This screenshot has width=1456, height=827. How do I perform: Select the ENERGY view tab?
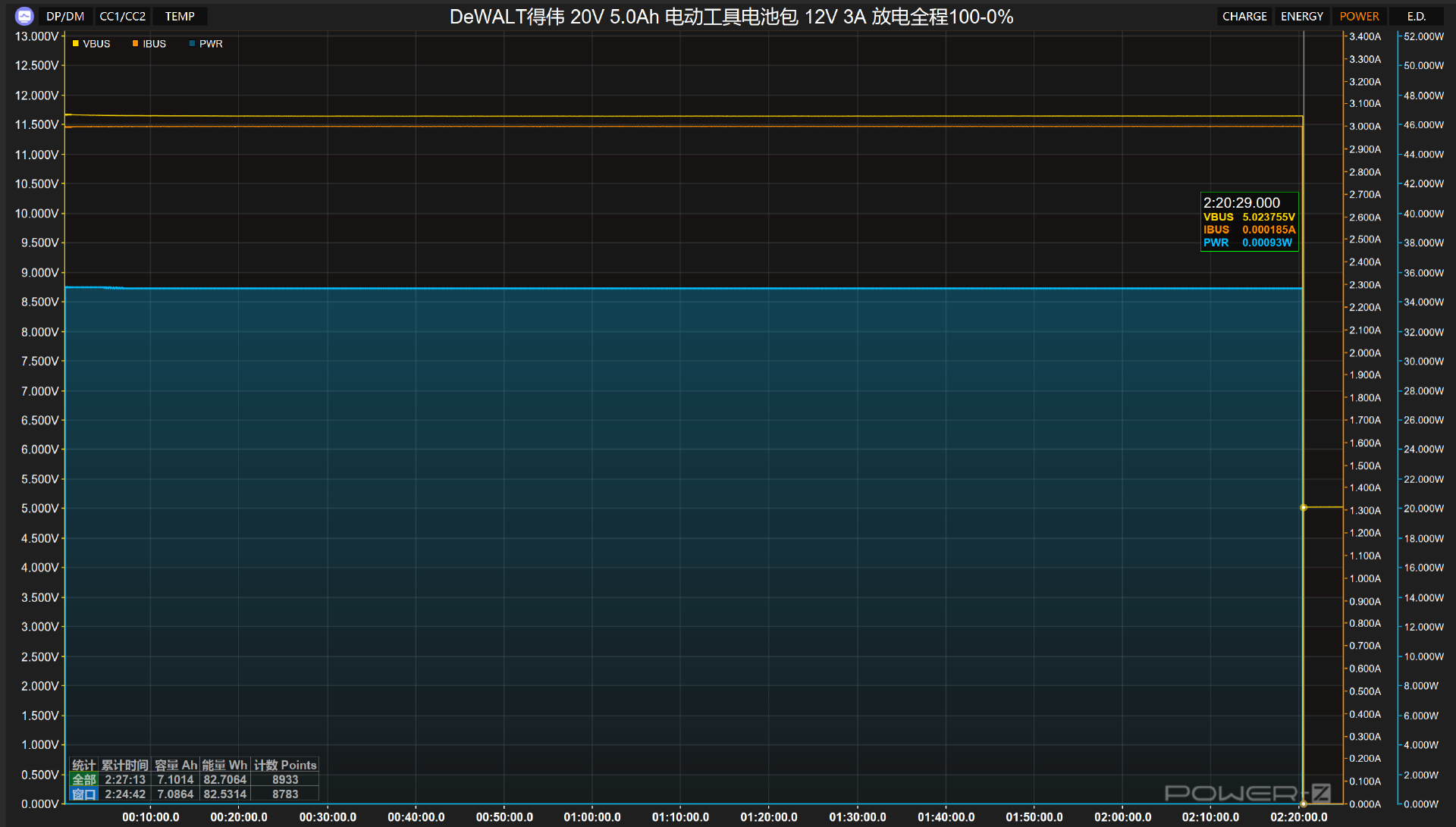click(1302, 16)
